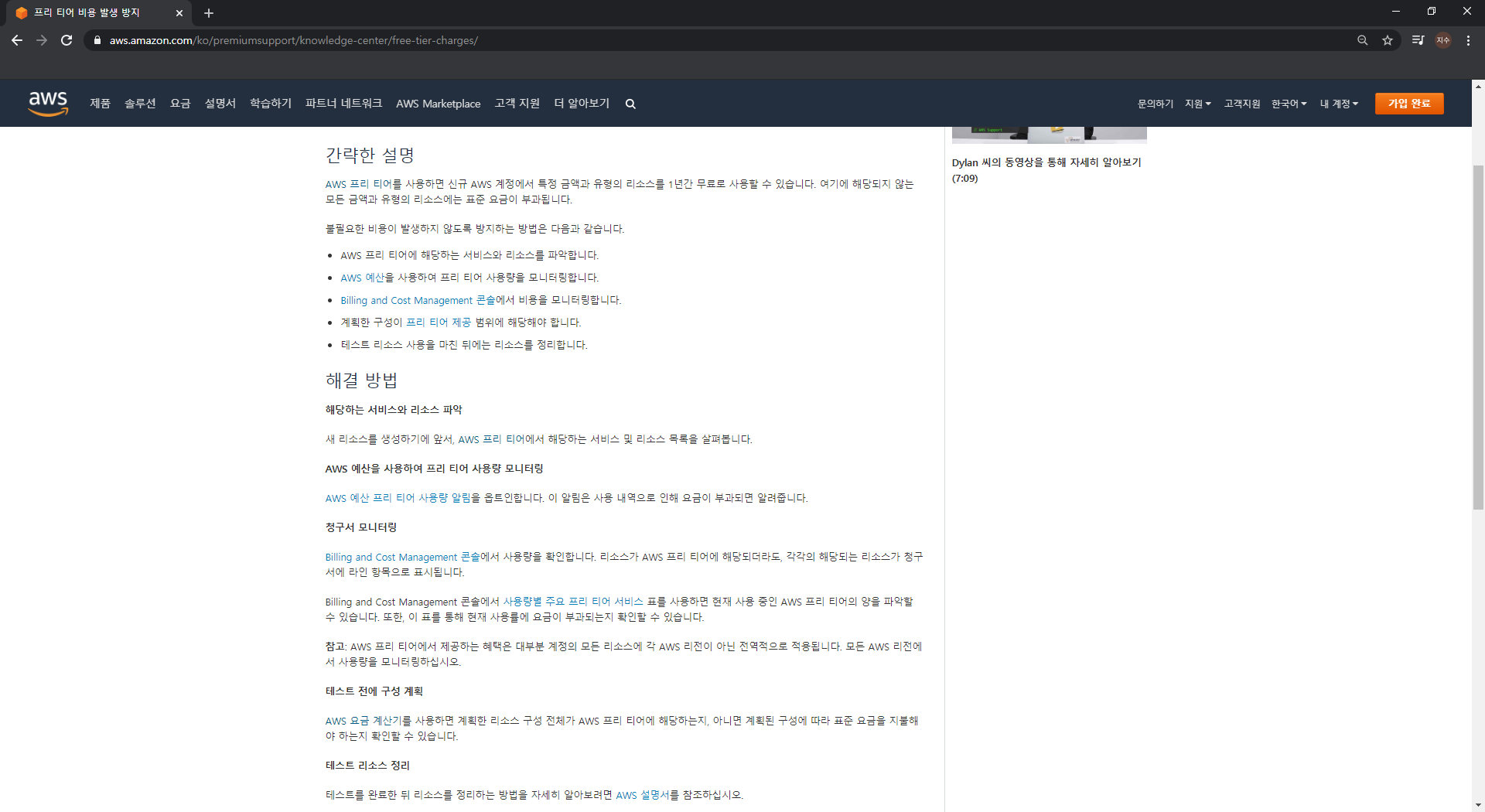Image resolution: width=1485 pixels, height=812 pixels.
Task: Open the 학습하기 menu
Action: (271, 104)
